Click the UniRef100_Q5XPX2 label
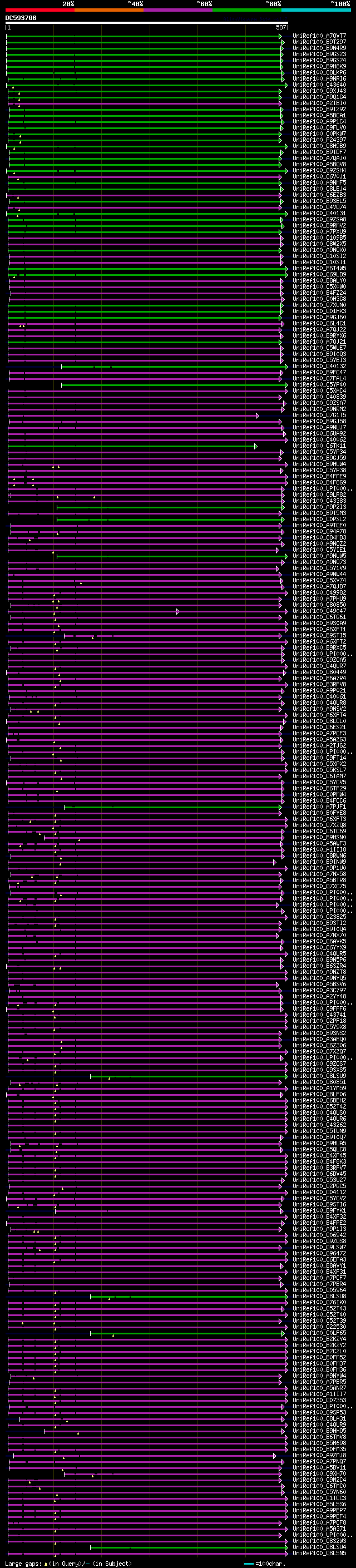The image size is (356, 1568). [x=319, y=764]
